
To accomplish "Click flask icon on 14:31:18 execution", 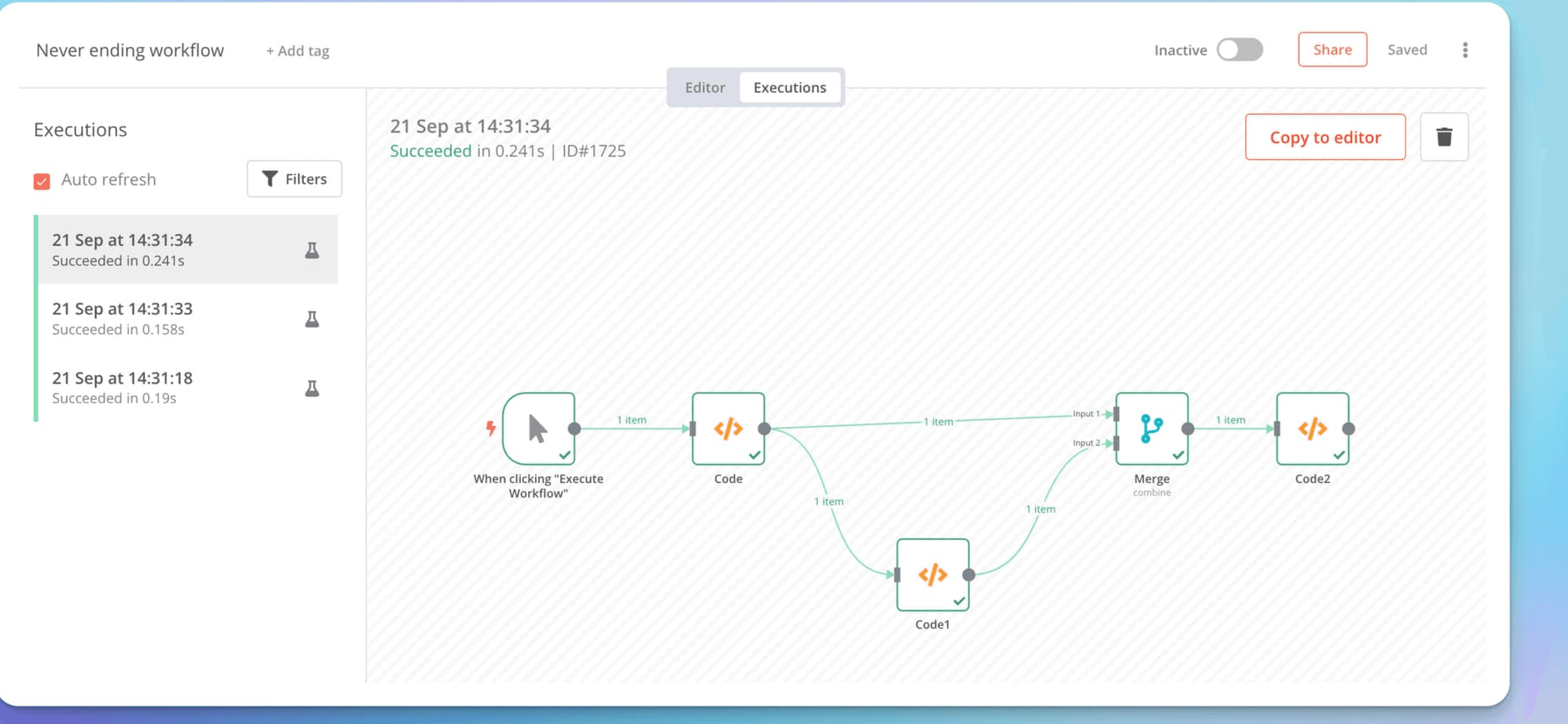I will pyautogui.click(x=312, y=388).
